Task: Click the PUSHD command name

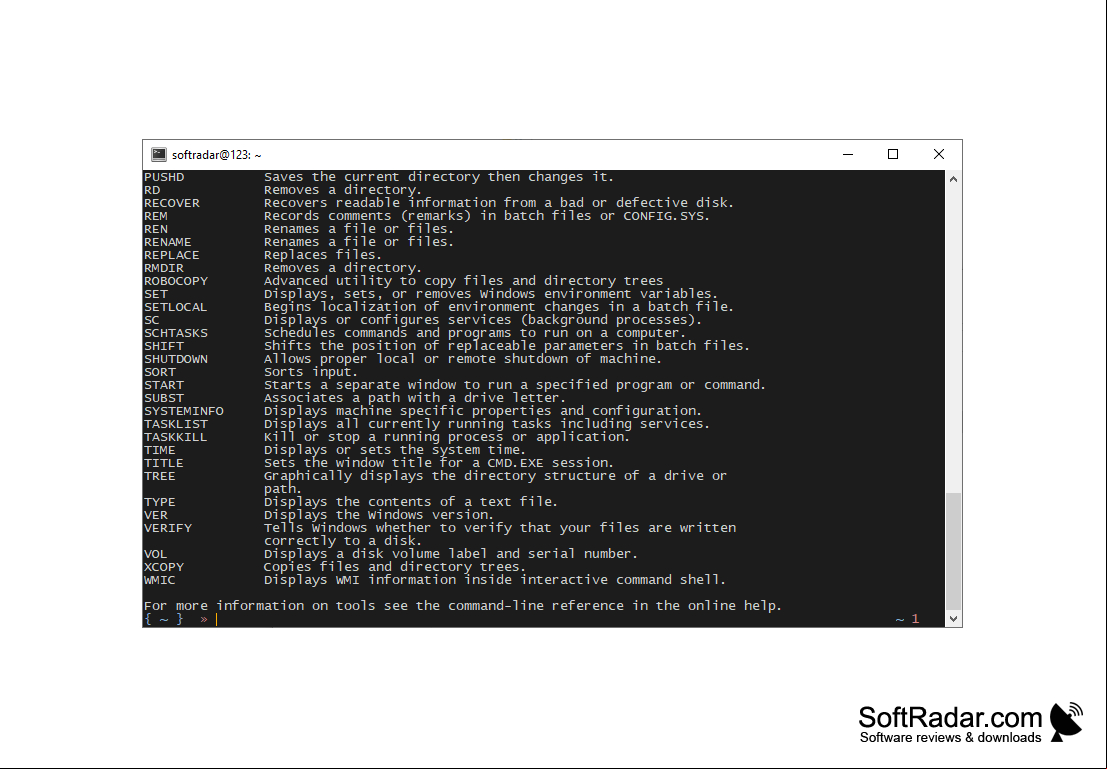Action: point(164,177)
